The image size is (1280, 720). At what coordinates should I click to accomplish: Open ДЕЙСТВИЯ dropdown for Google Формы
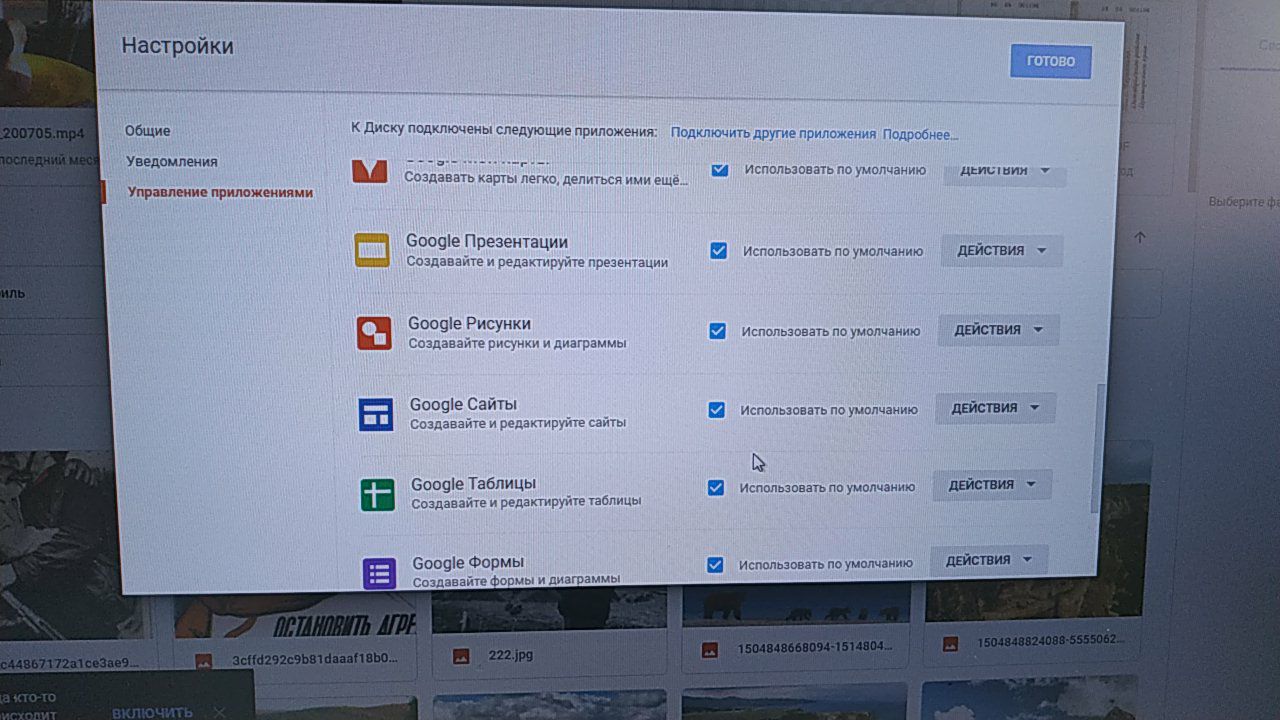(x=989, y=560)
